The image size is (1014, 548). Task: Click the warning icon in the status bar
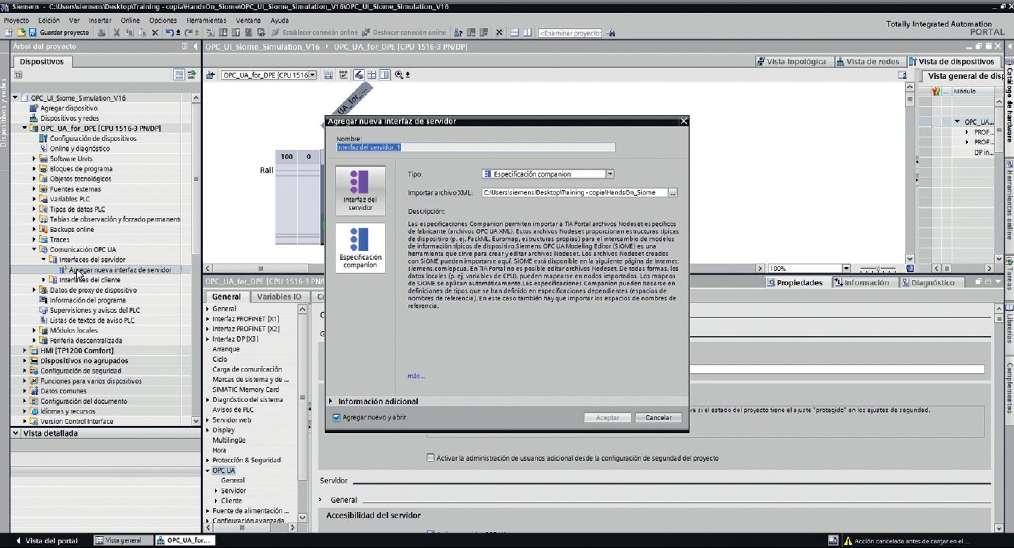click(x=848, y=541)
